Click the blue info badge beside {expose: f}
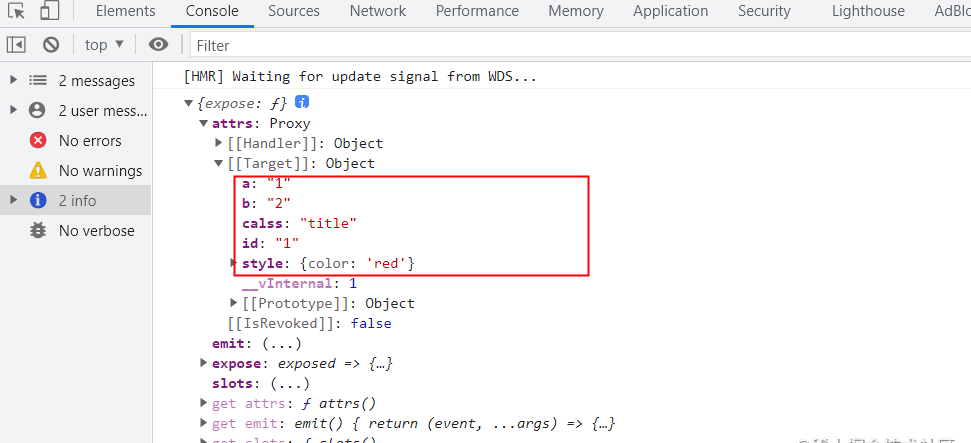The width and height of the screenshot is (971, 443). pos(302,102)
